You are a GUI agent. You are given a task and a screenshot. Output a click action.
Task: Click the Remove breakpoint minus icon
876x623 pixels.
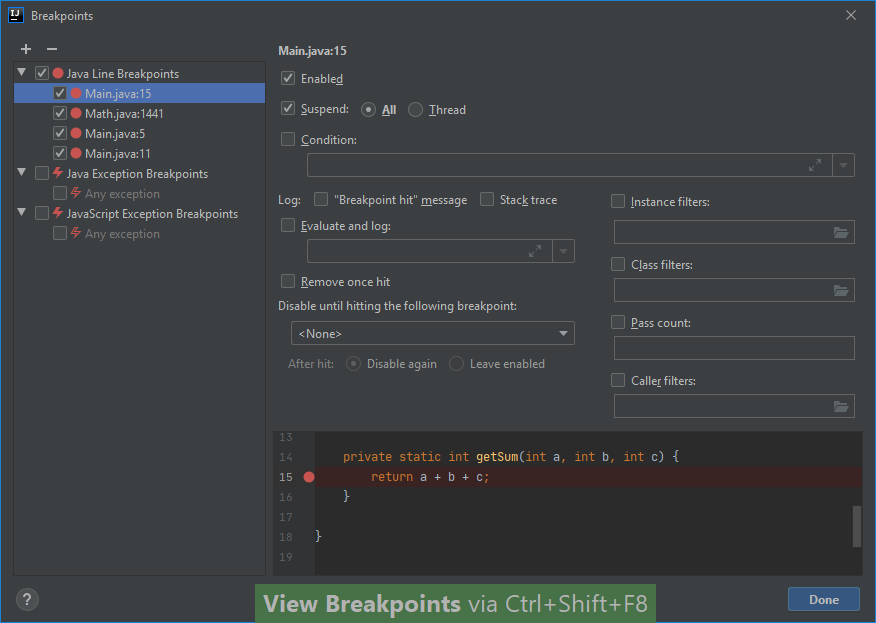point(52,49)
